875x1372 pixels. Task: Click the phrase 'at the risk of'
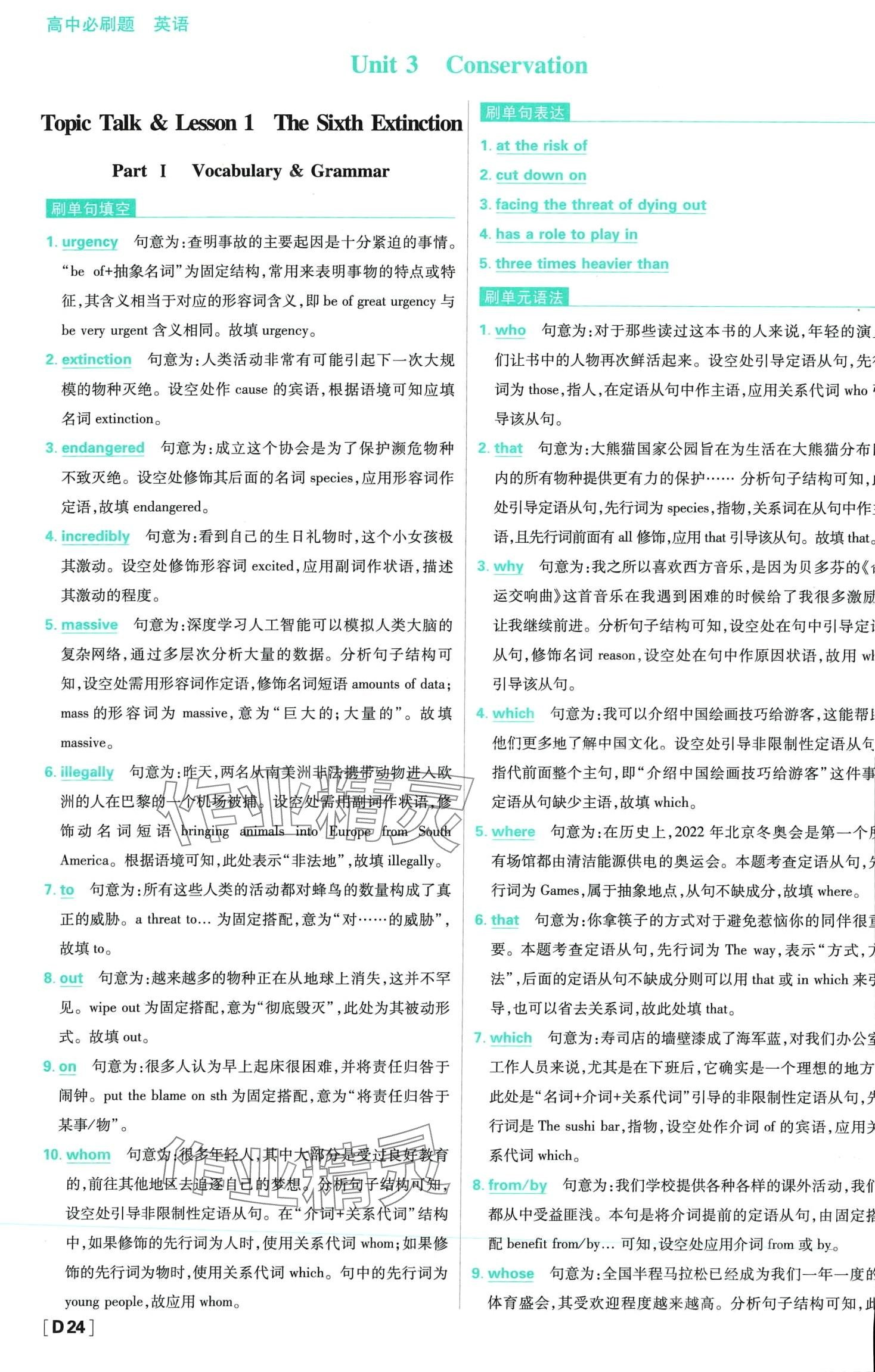click(541, 146)
